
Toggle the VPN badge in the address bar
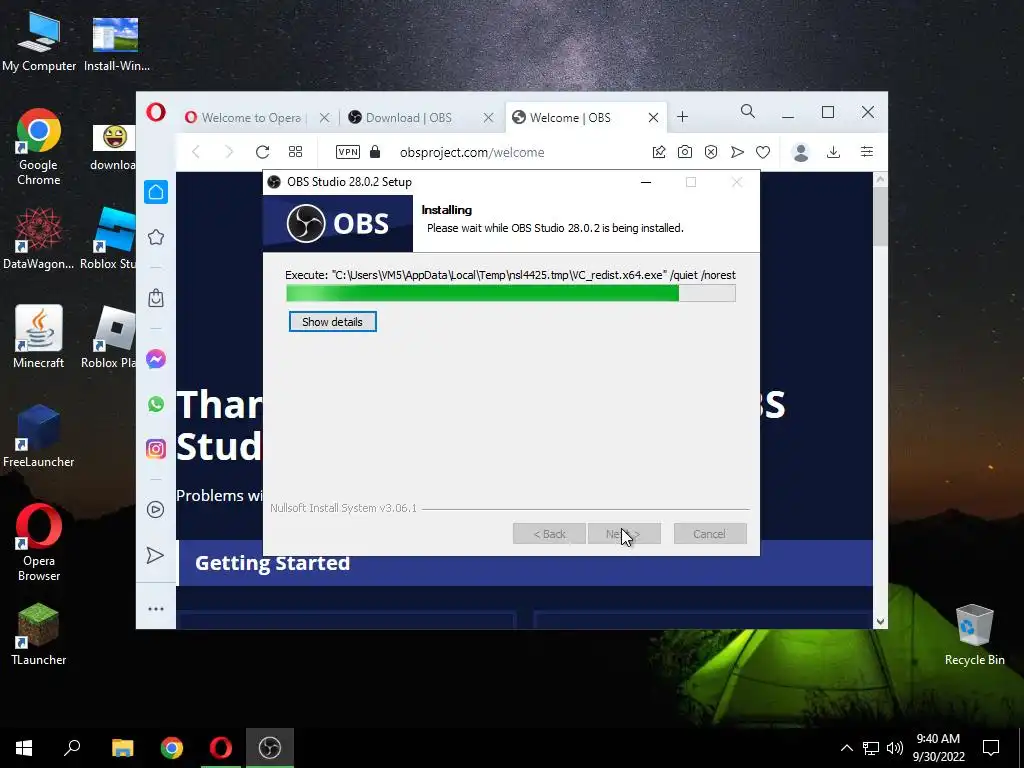click(x=347, y=152)
